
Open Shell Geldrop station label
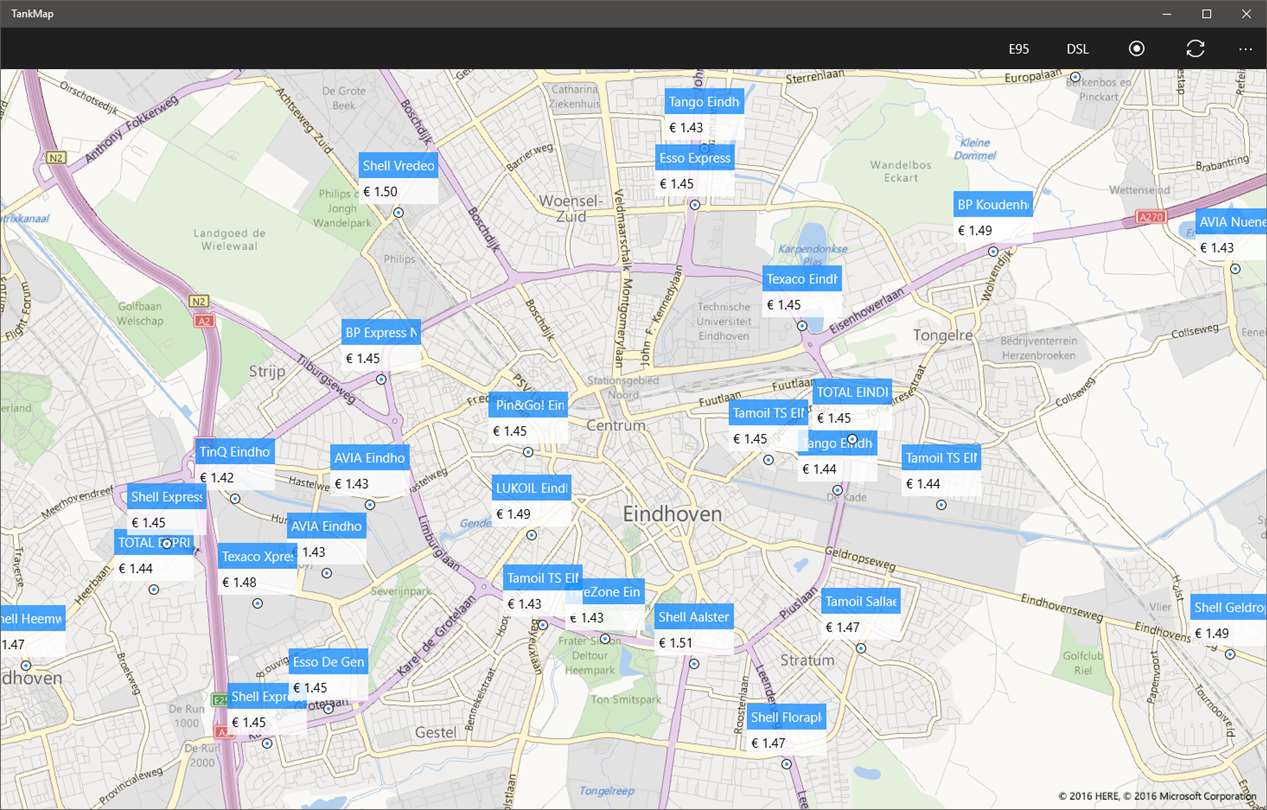(1228, 607)
